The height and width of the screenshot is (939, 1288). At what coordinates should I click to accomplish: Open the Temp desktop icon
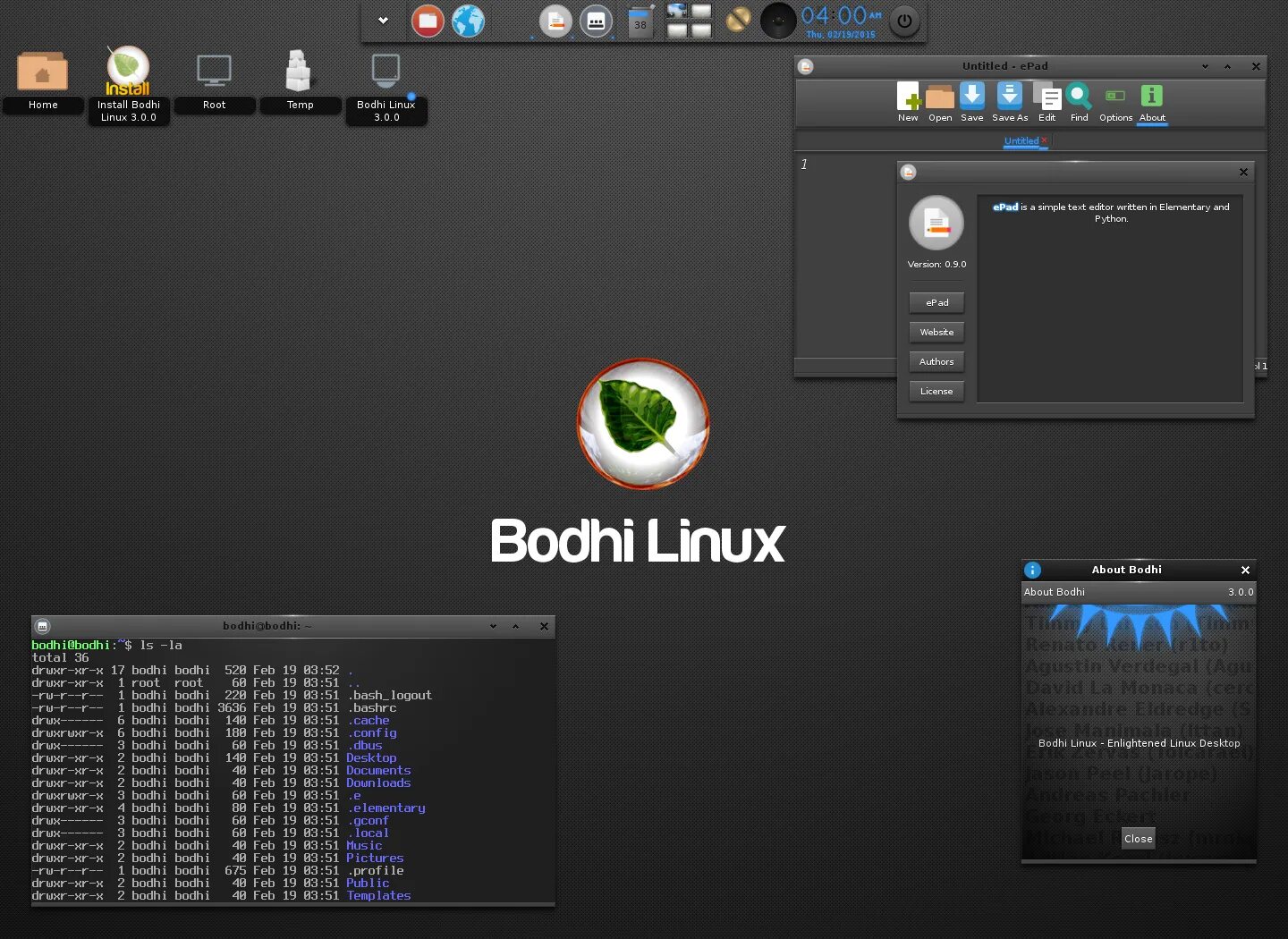(x=300, y=80)
